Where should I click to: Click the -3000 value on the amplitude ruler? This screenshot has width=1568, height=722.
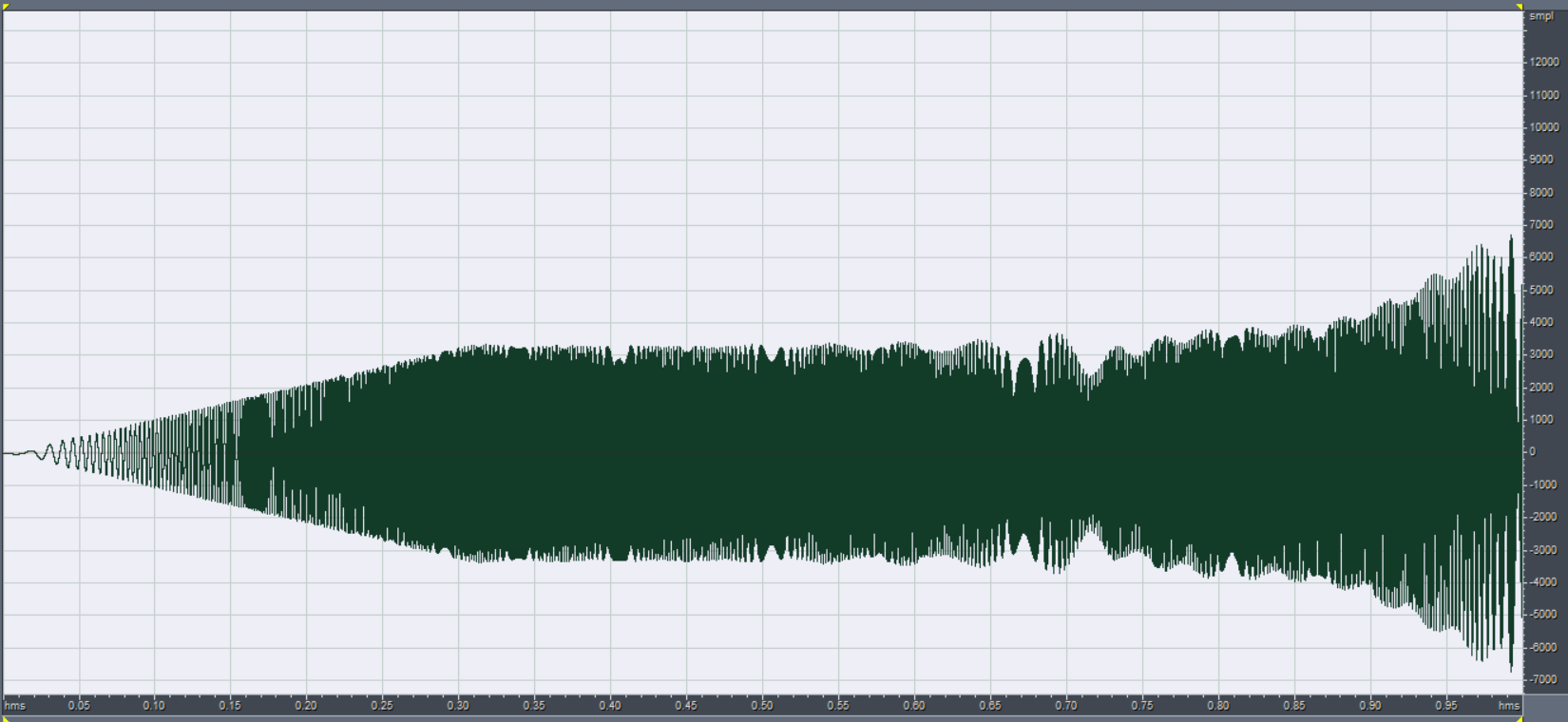(x=1543, y=550)
